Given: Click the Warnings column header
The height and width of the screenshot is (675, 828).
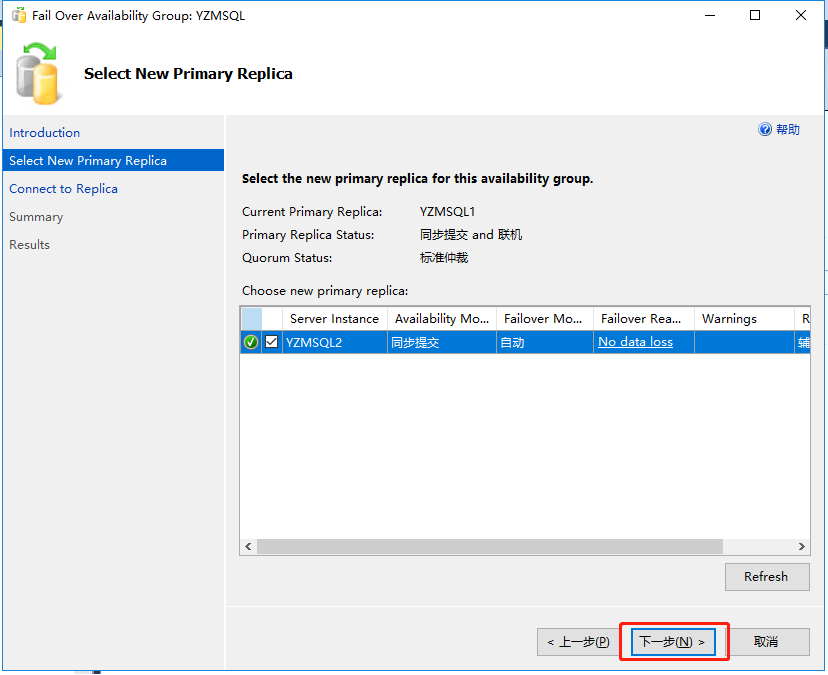Looking at the screenshot, I should (x=729, y=319).
